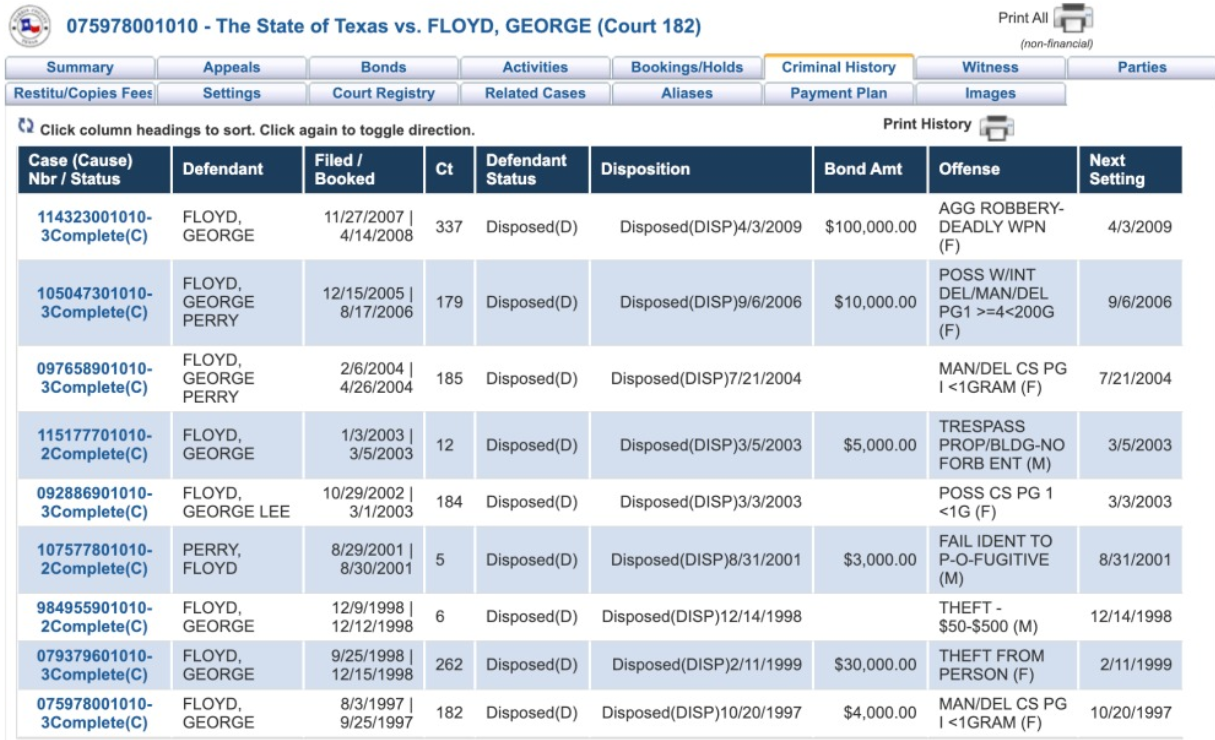Open the Restitu/Copies Fees tab
1215x740 pixels.
[80, 94]
